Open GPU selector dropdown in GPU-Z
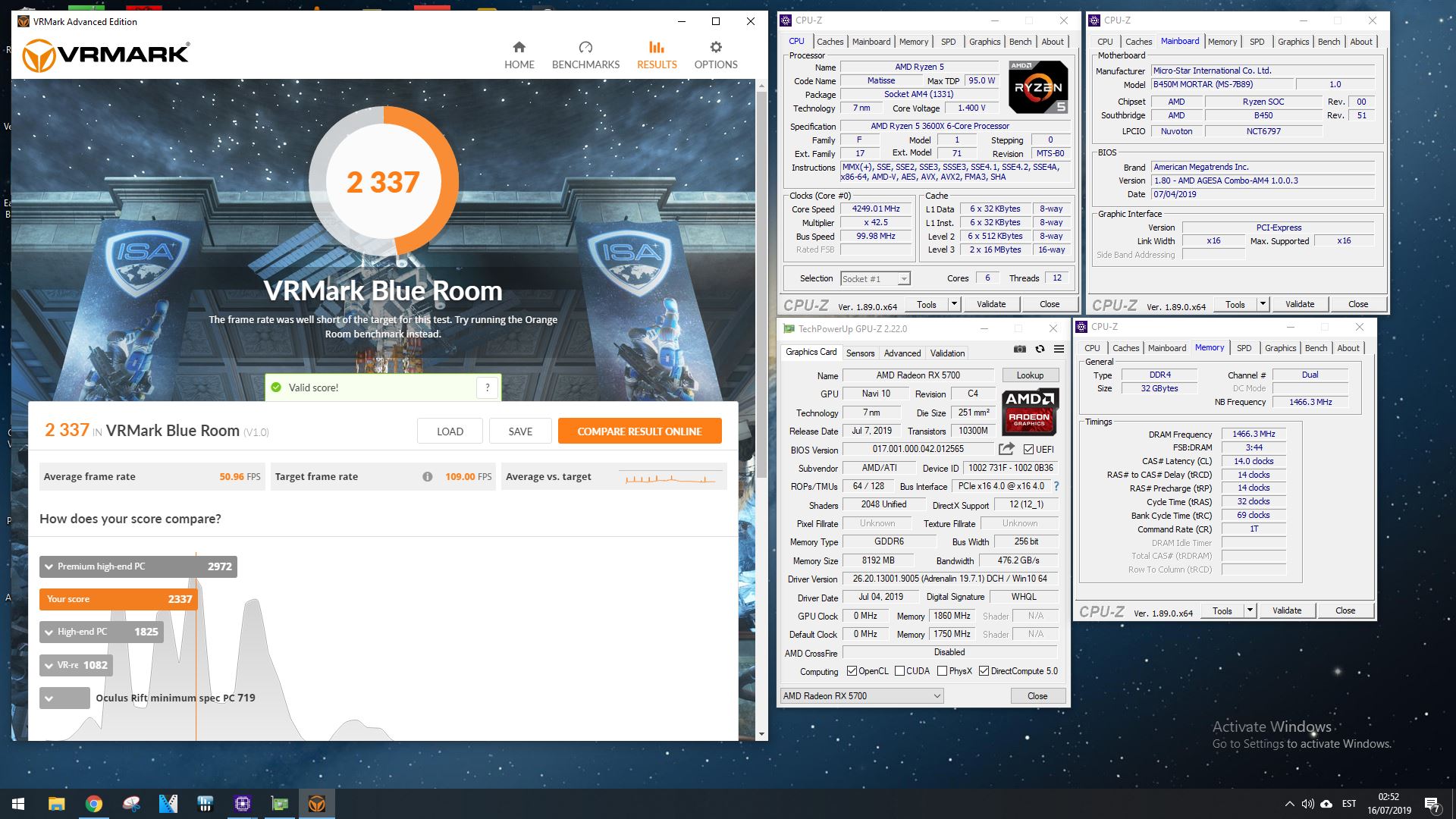 (861, 696)
